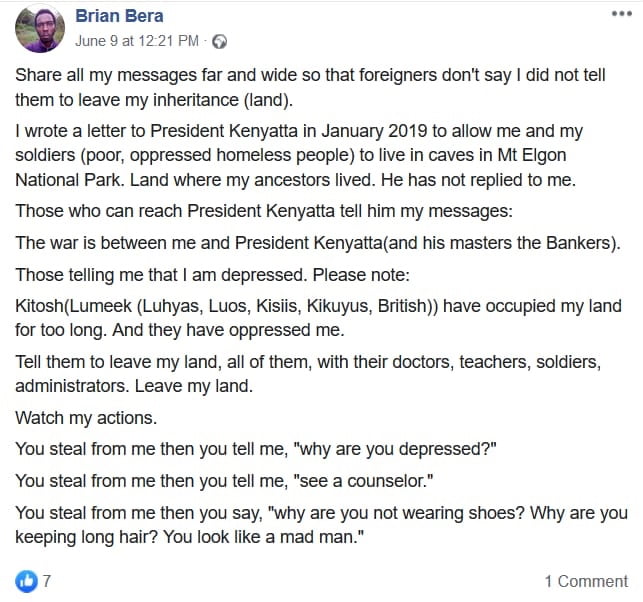Click the June 9 at 12:21 PM timestamp
Image resolution: width=643 pixels, height=602 pixels.
(137, 42)
